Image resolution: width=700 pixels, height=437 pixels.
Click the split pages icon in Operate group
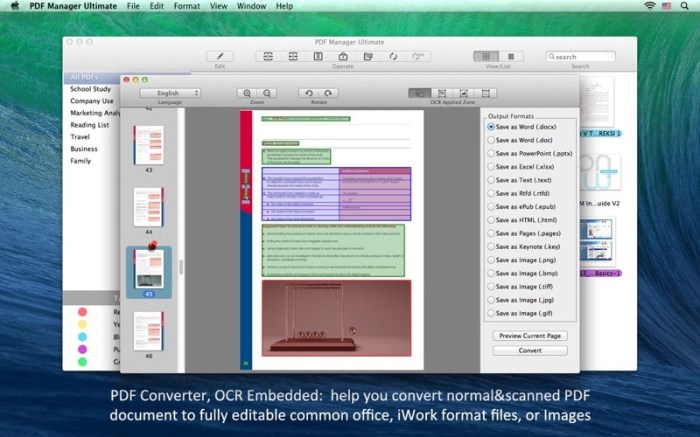[x=293, y=56]
